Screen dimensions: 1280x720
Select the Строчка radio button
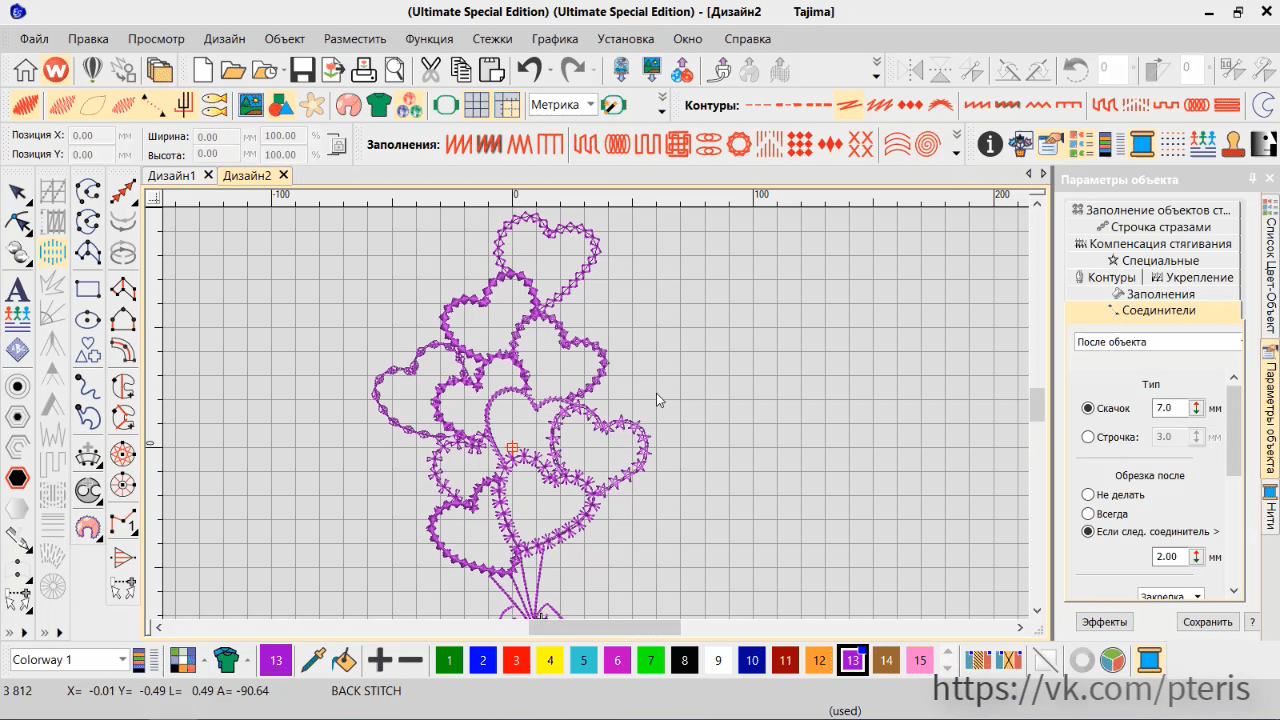[x=1088, y=437]
